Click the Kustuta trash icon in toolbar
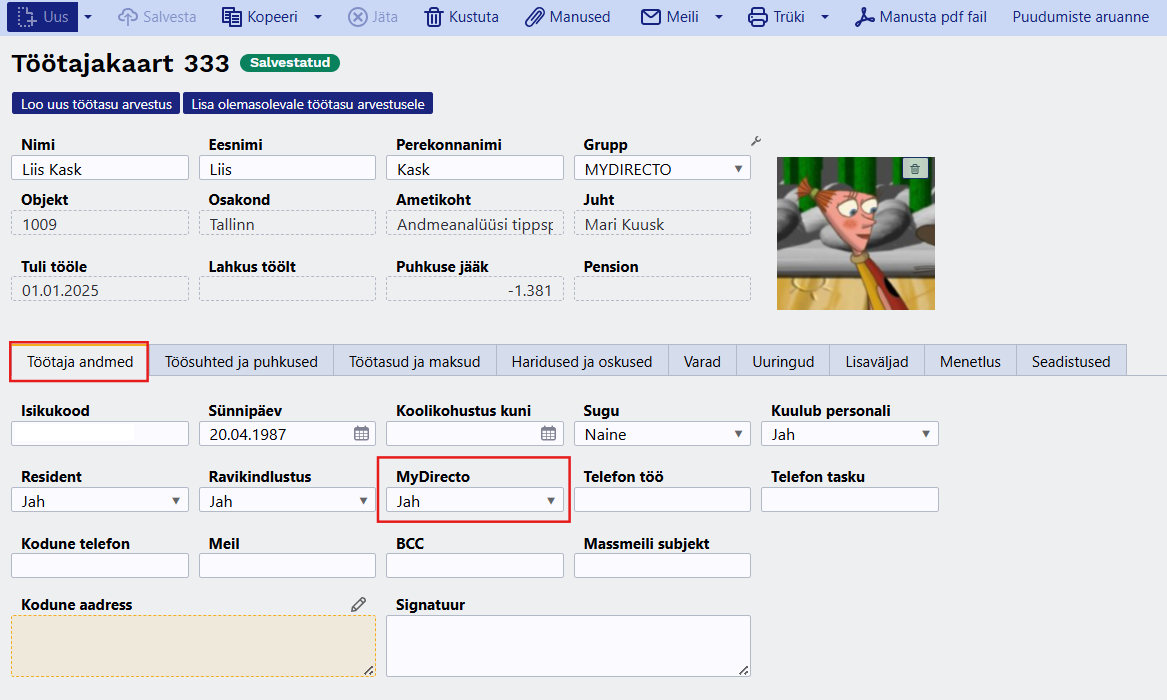 point(434,17)
